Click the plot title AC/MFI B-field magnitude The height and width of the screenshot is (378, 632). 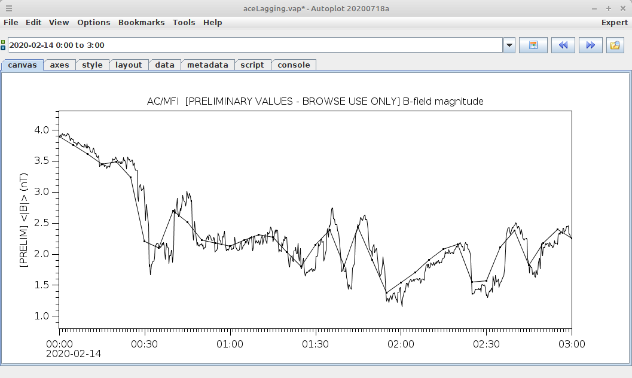[x=315, y=101]
